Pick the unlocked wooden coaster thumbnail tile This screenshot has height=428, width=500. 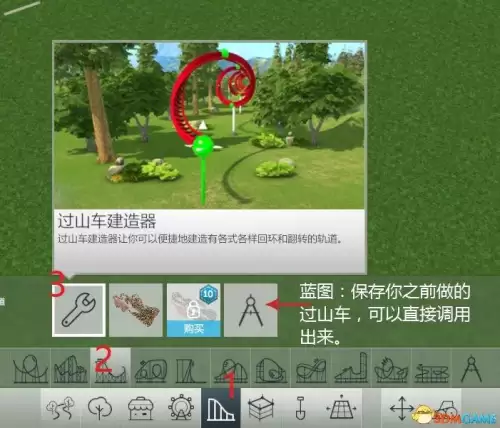pyautogui.click(x=136, y=310)
